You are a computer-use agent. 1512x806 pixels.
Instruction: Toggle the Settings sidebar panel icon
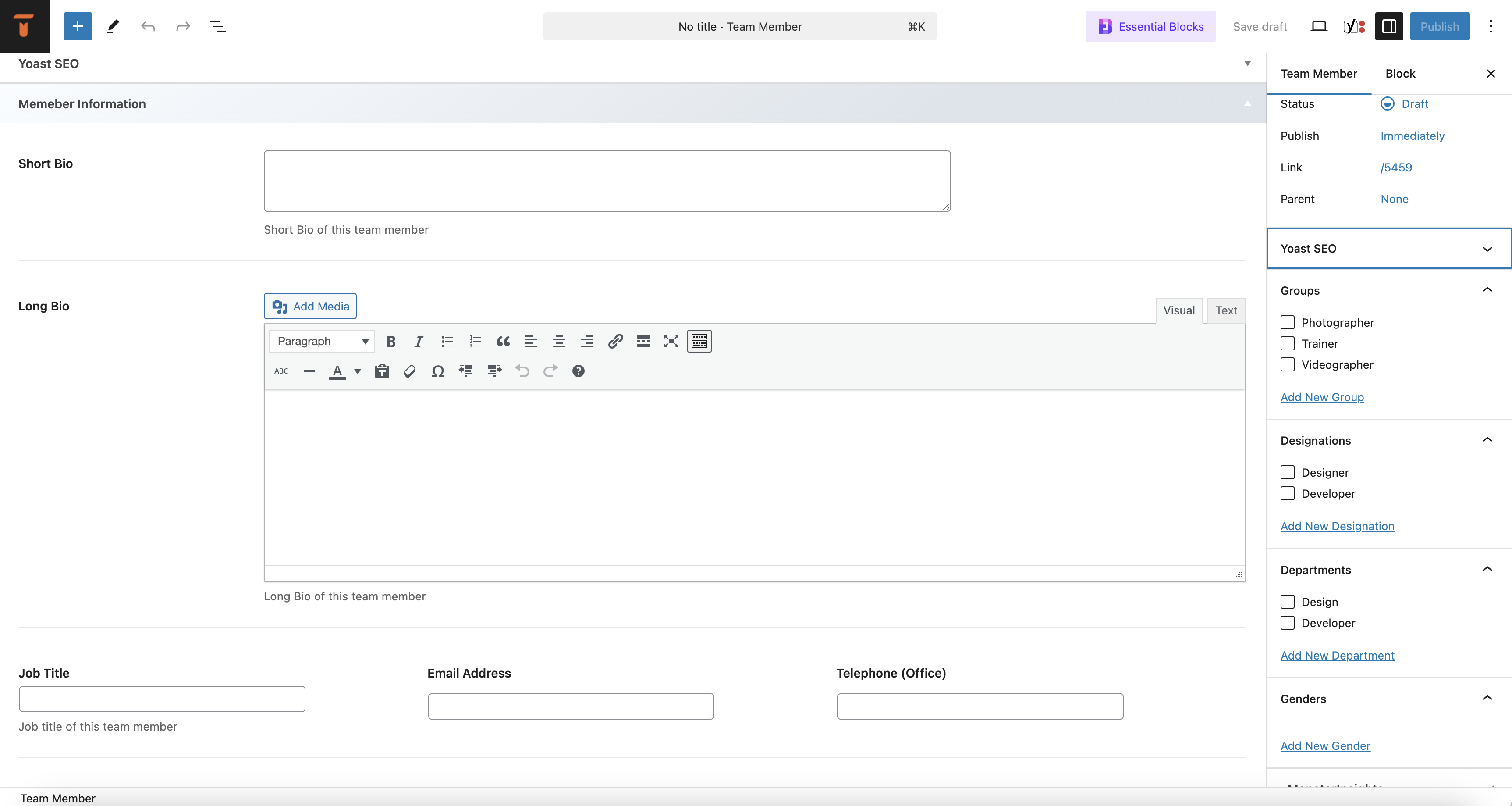pyautogui.click(x=1389, y=26)
